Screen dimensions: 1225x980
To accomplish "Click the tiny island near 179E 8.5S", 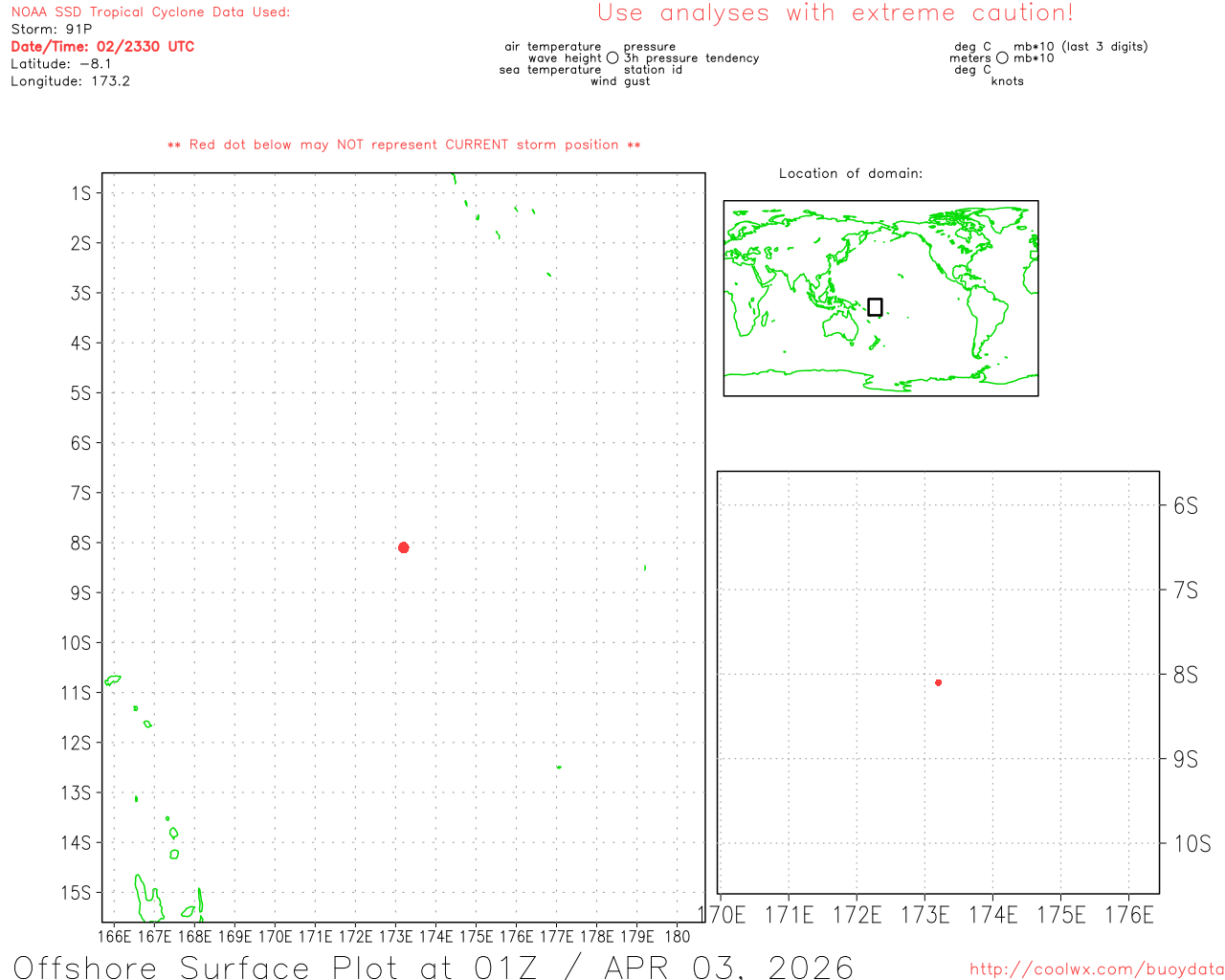I will tap(645, 568).
